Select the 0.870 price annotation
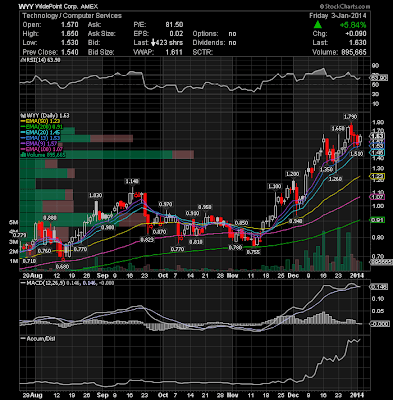393x400 pixels. [x=159, y=232]
